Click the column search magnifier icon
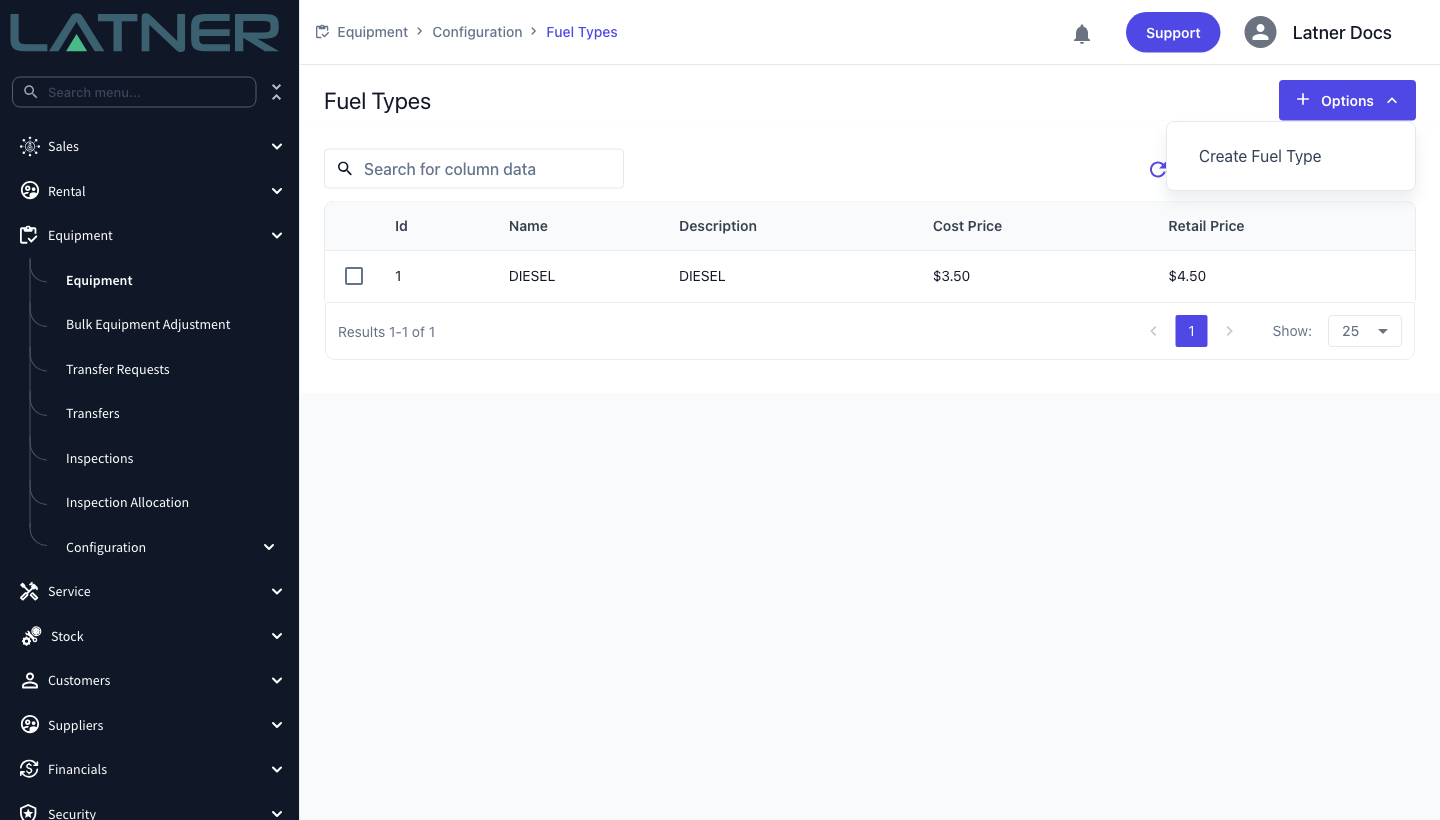 345,169
